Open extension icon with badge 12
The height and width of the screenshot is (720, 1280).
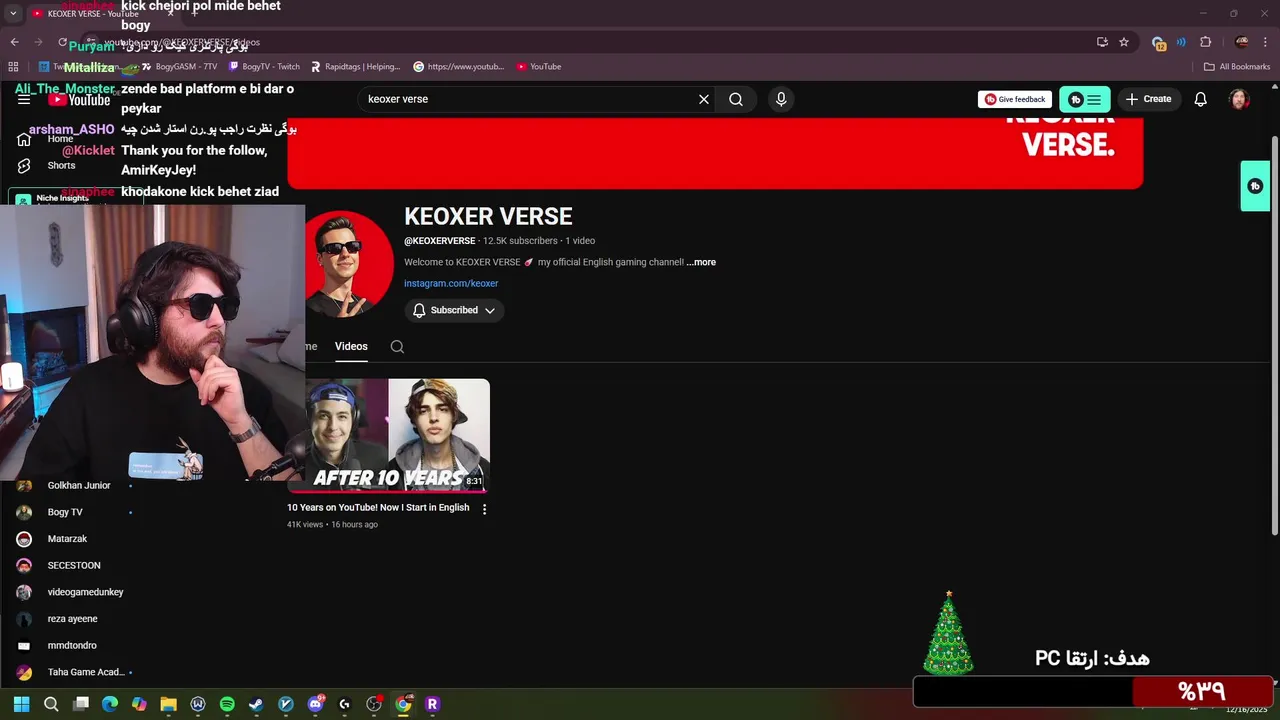click(1158, 42)
